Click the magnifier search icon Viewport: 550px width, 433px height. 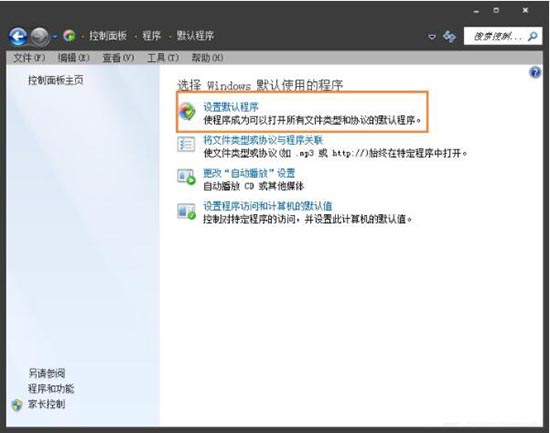click(532, 36)
